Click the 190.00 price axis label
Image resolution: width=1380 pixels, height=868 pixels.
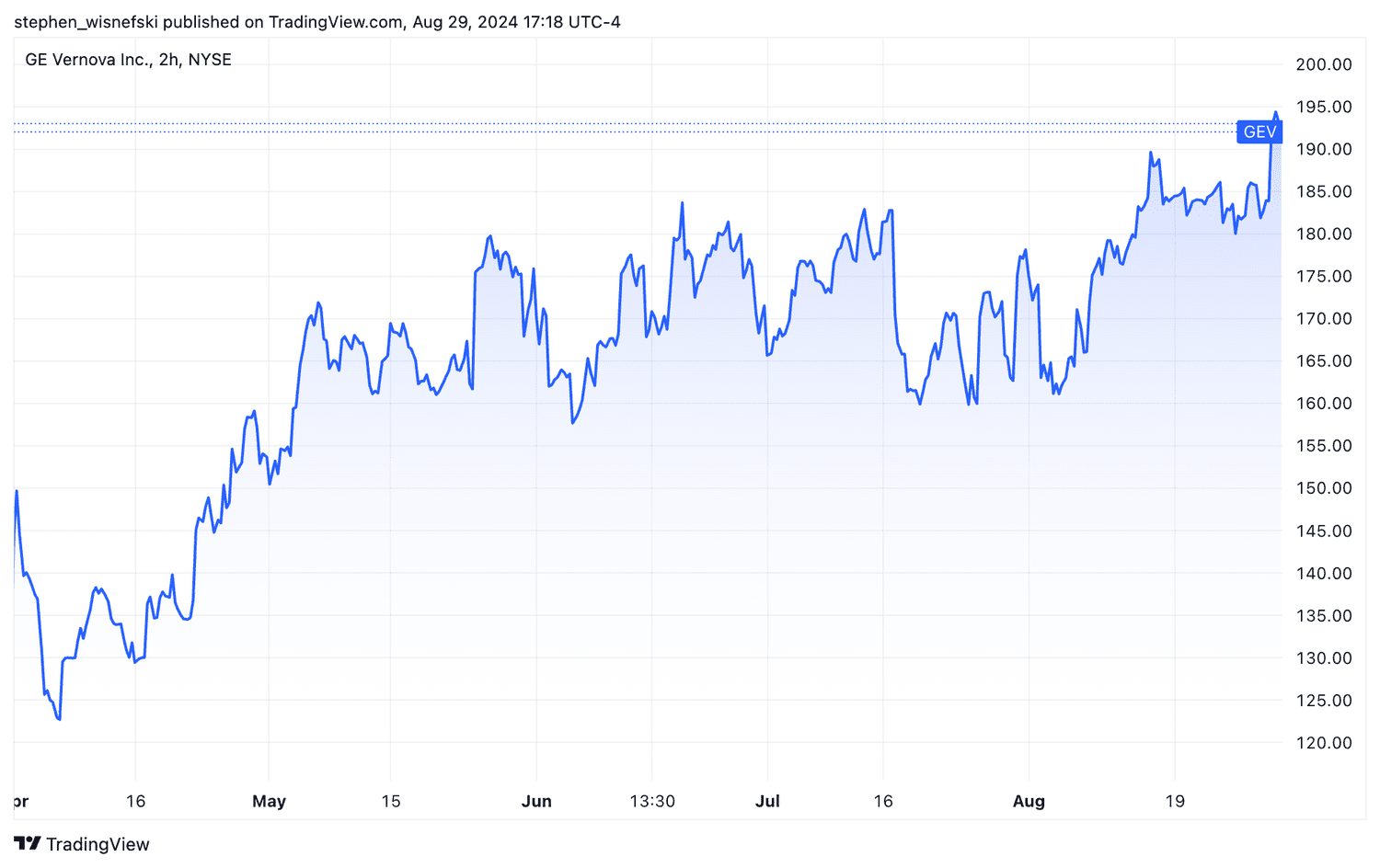1324,149
